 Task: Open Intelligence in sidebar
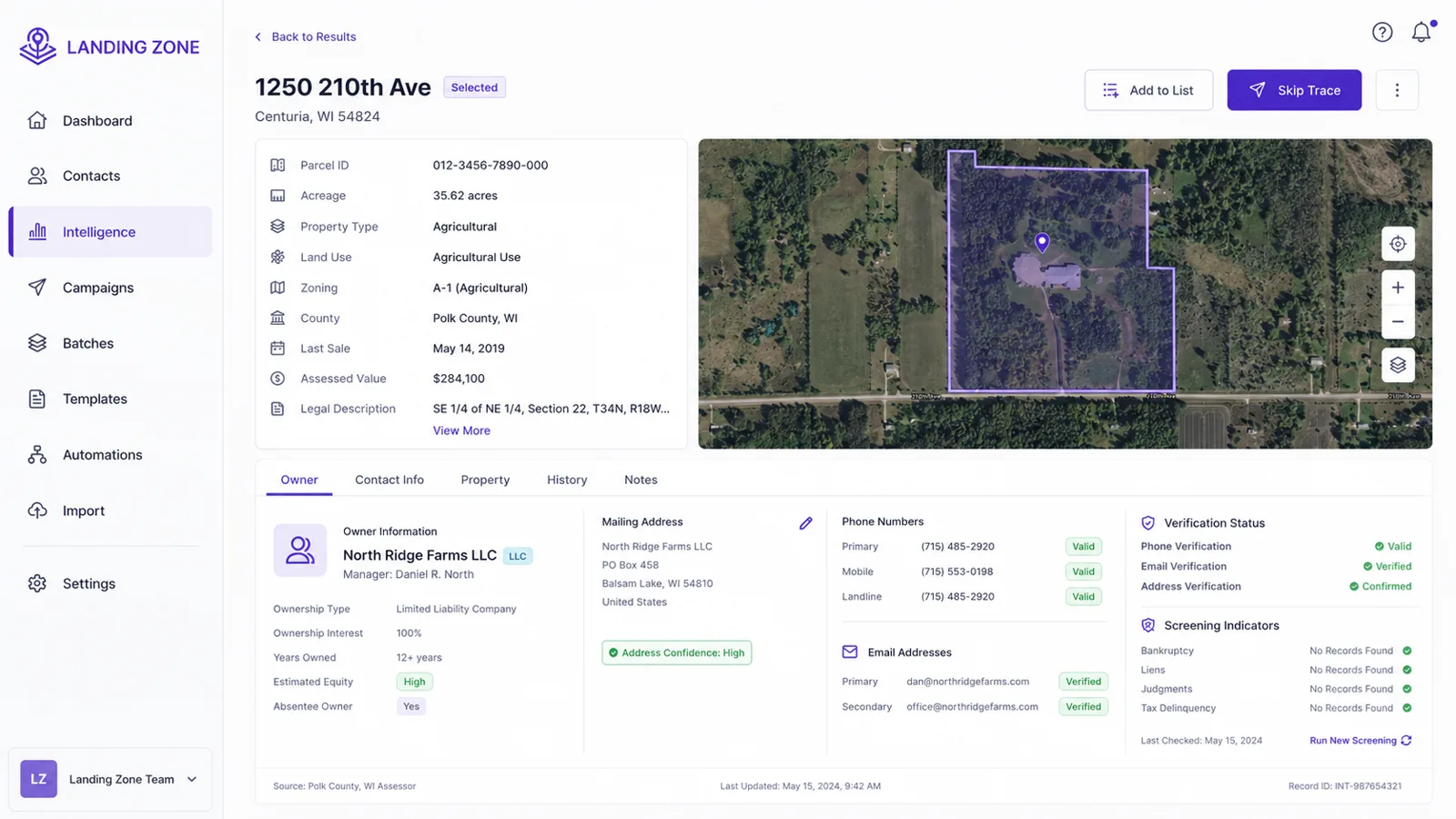click(110, 232)
